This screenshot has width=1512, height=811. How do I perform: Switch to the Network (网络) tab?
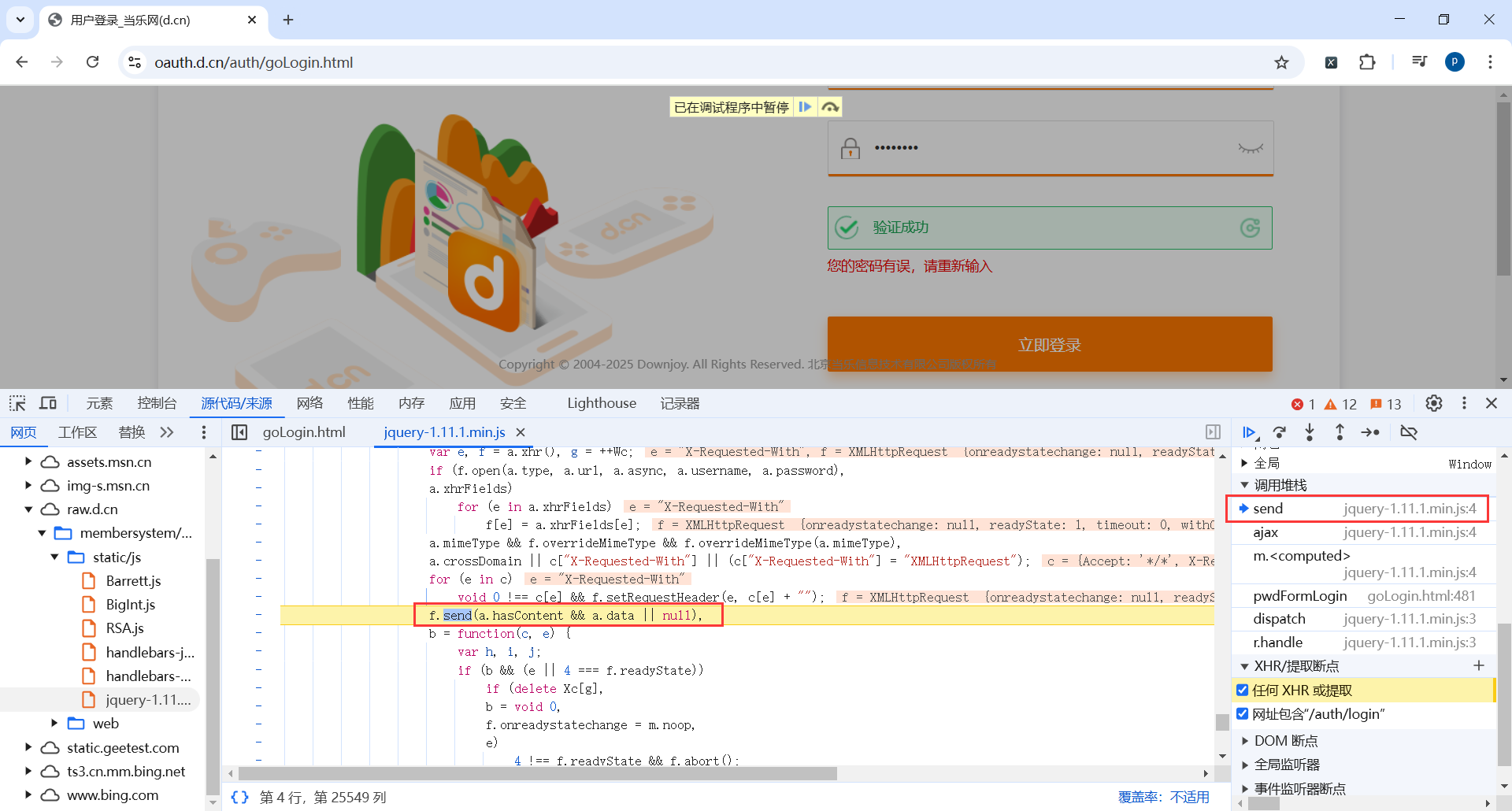tap(309, 403)
